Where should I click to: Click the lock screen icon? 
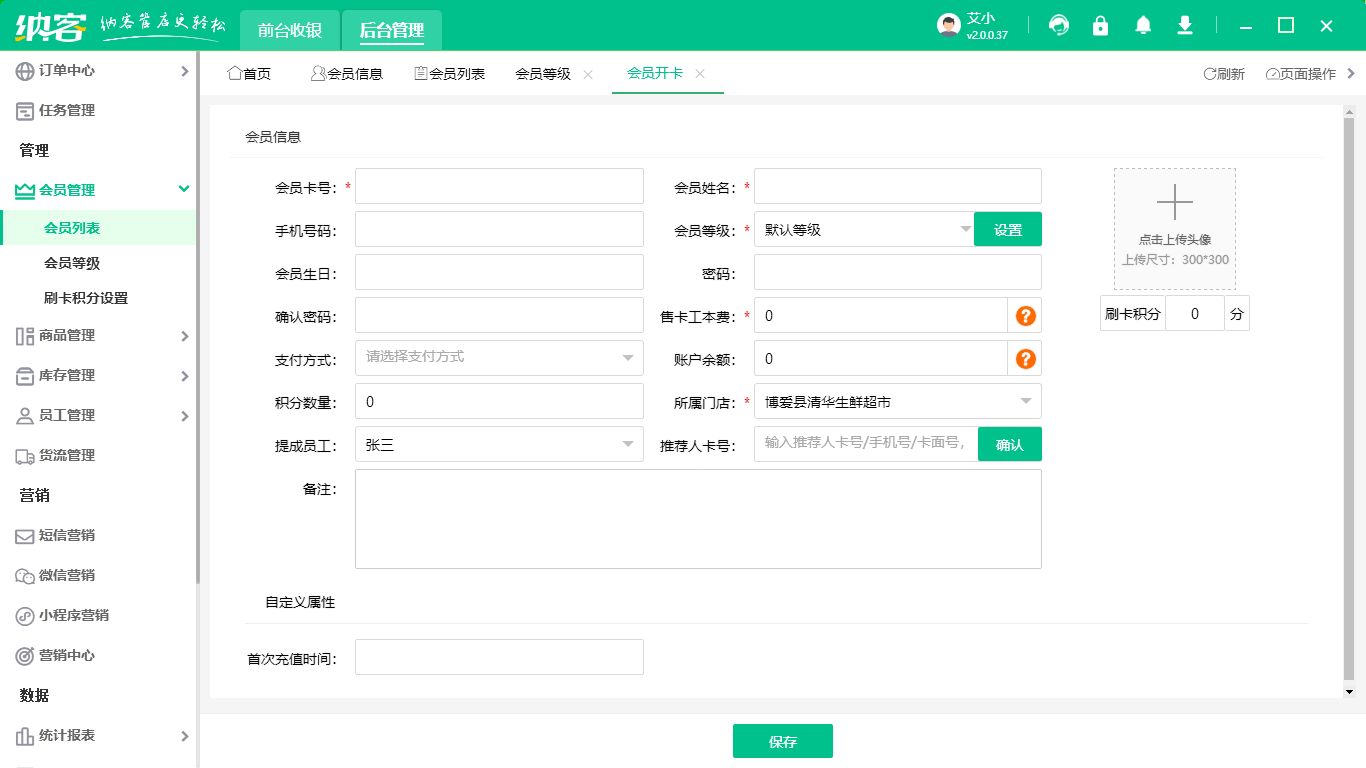tap(1101, 26)
